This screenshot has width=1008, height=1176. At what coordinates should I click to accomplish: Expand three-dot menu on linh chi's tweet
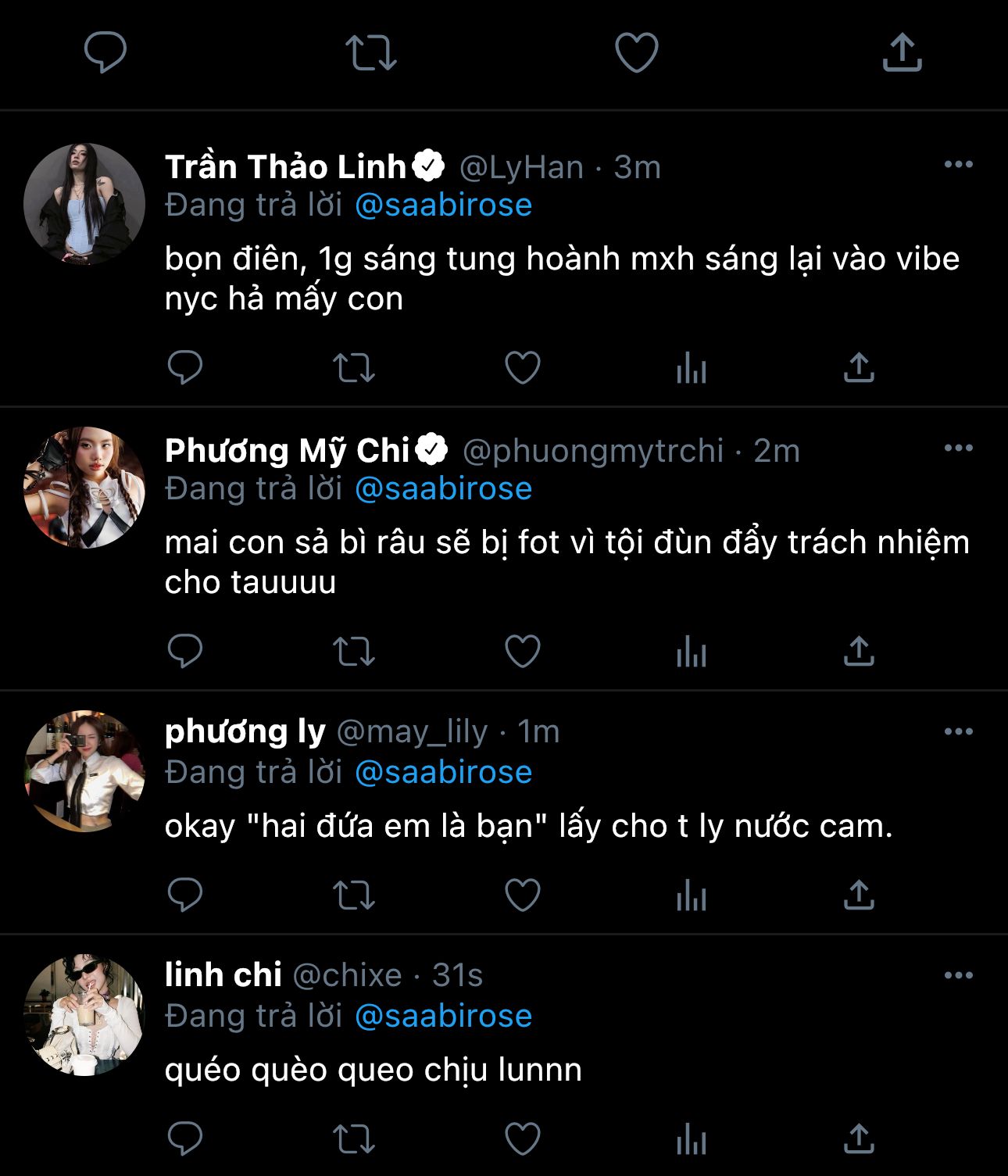point(958,976)
